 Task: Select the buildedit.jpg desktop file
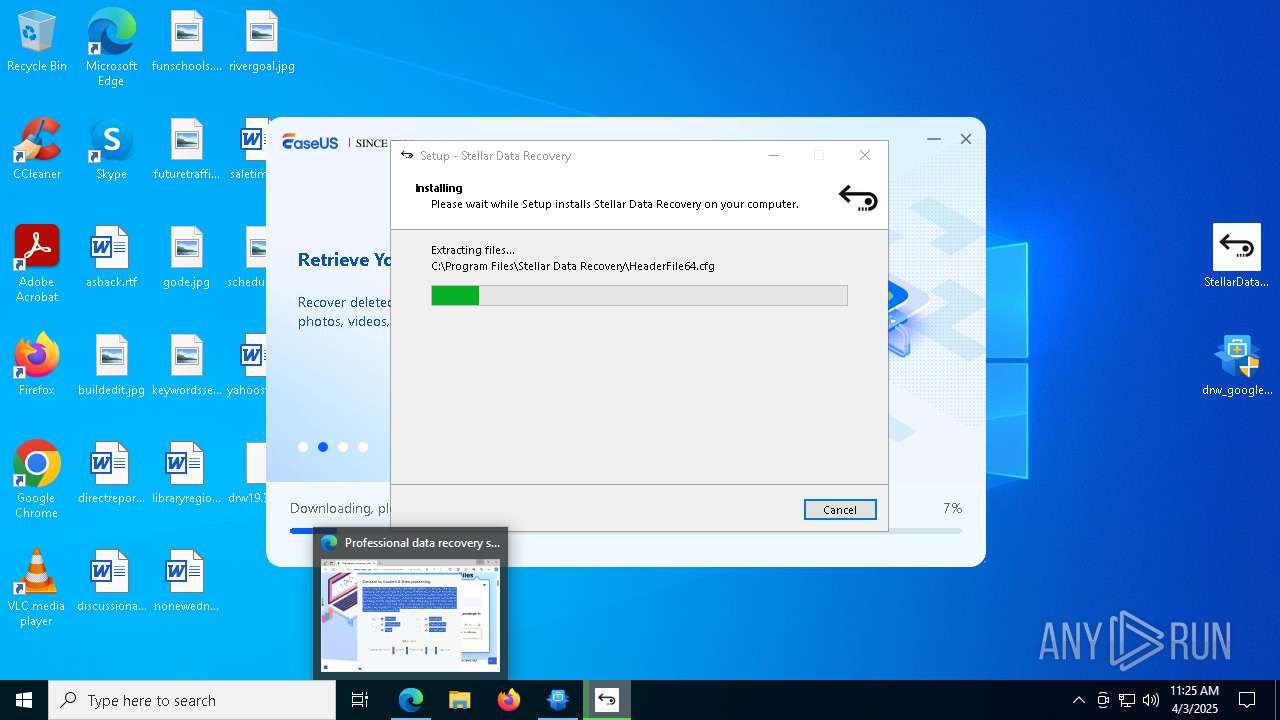111,366
